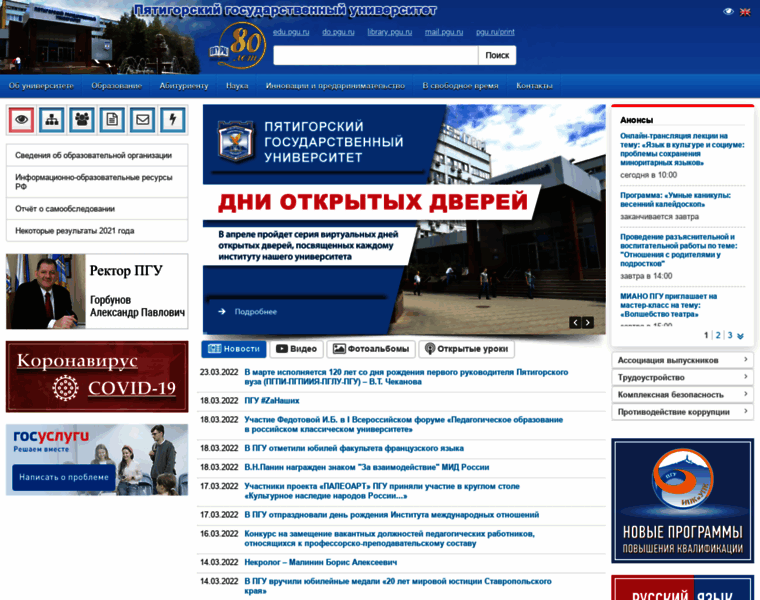Click Пятигорский государственный университет header title

click(285, 10)
